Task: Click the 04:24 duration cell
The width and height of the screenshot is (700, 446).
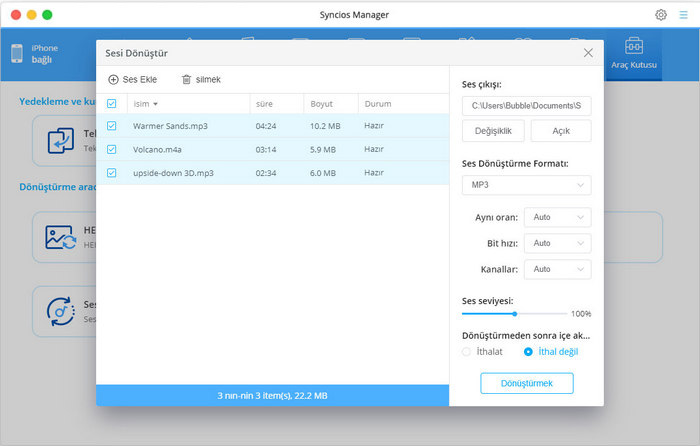Action: point(266,126)
